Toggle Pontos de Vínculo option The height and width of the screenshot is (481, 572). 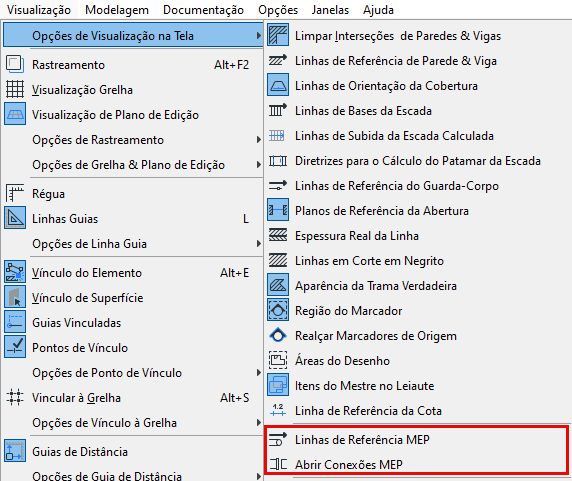point(133,347)
